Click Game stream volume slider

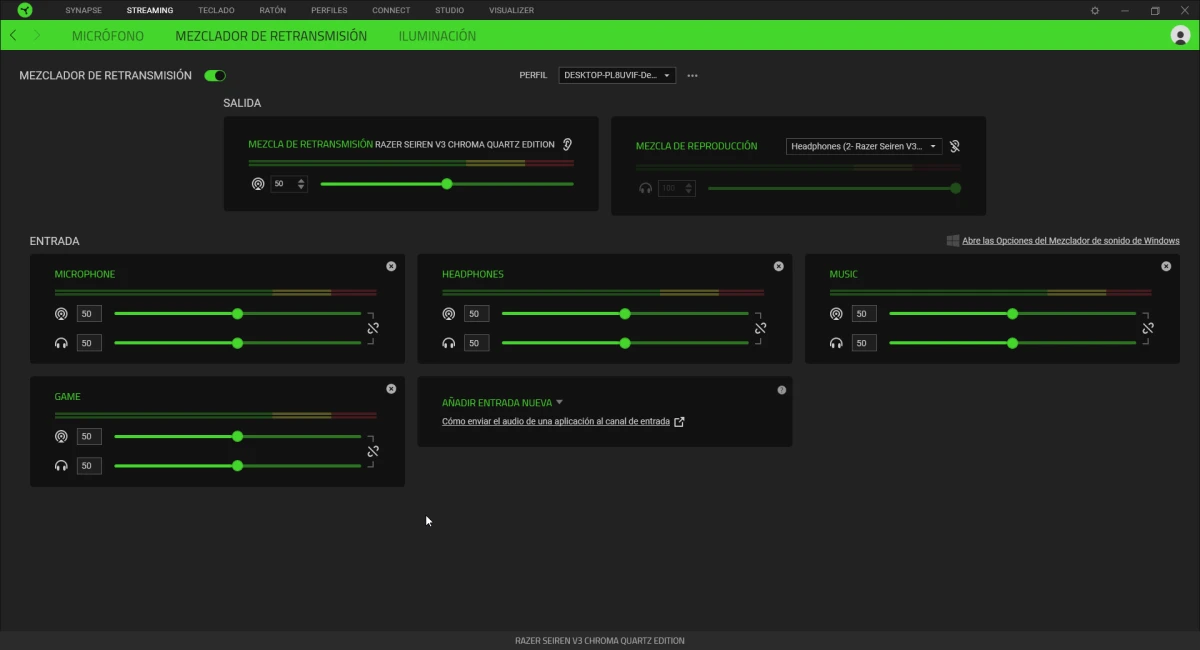pyautogui.click(x=238, y=436)
